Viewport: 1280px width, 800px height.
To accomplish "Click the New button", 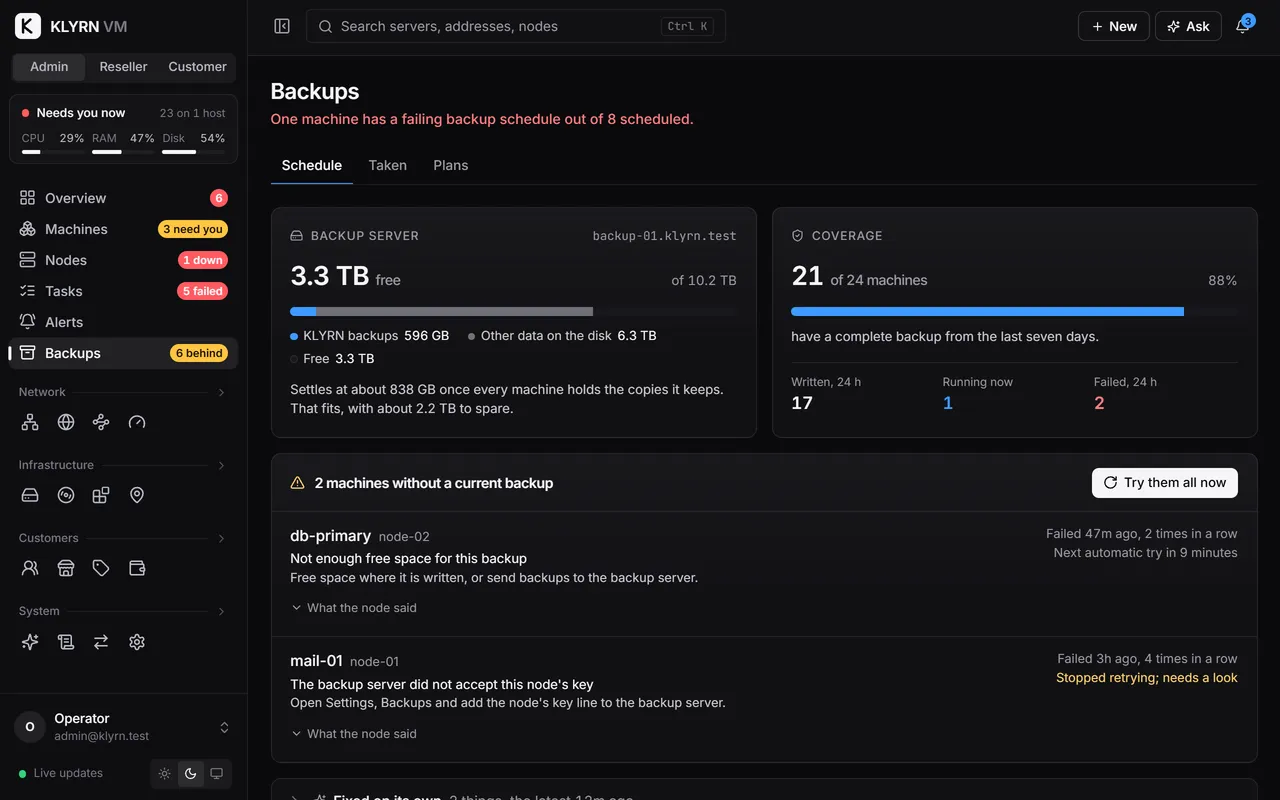I will click(1113, 26).
